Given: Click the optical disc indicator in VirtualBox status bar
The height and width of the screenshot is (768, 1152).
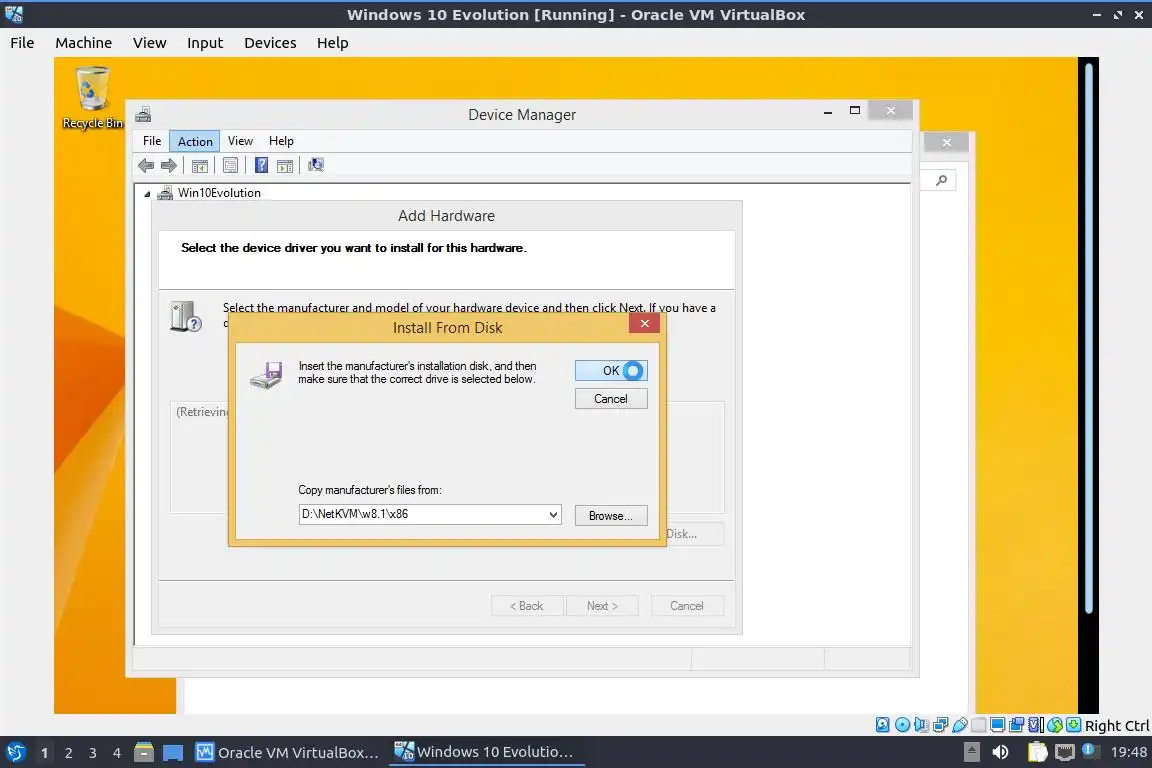Looking at the screenshot, I should [x=902, y=725].
